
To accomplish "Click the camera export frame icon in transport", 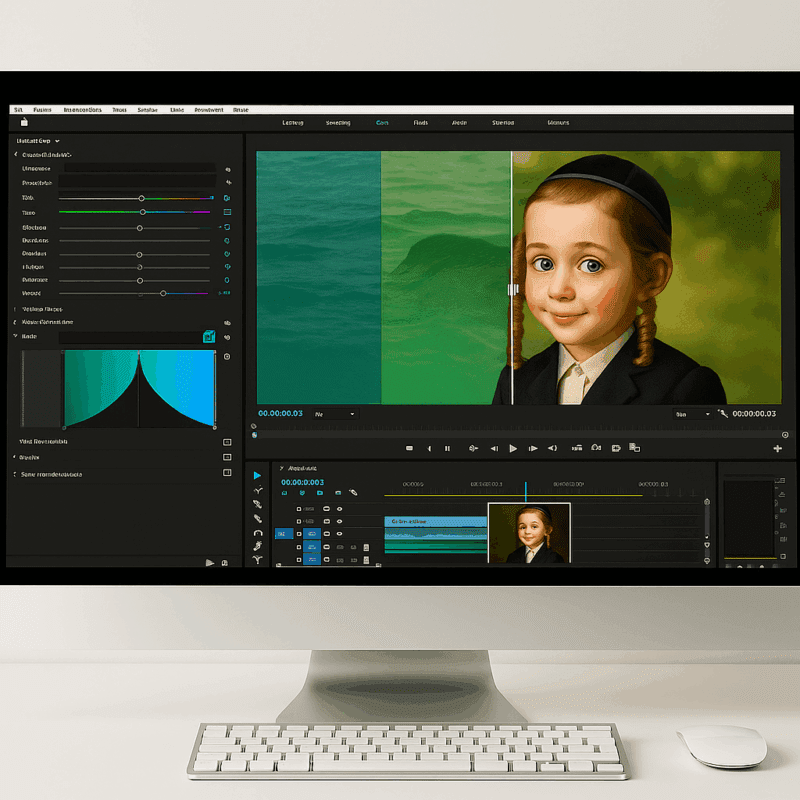I will [596, 449].
